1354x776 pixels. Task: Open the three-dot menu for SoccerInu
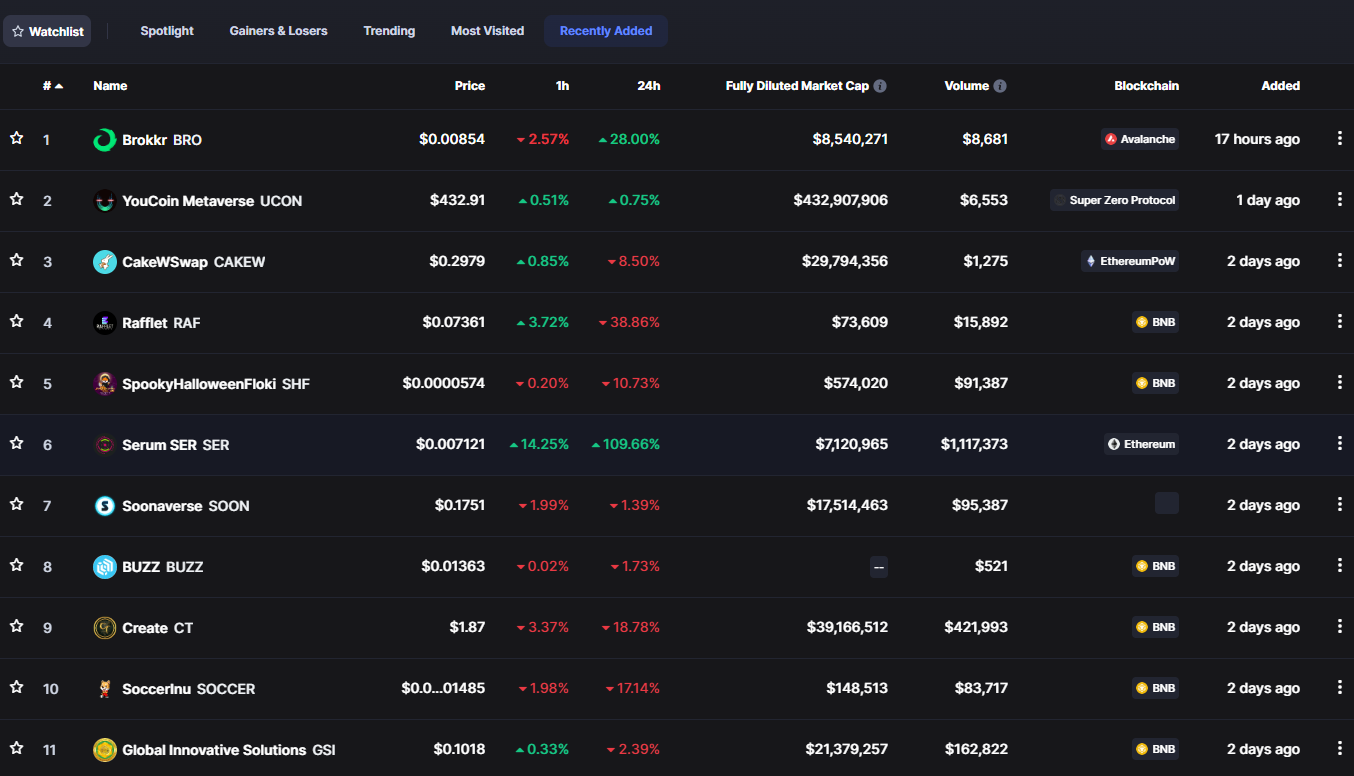[x=1340, y=688]
